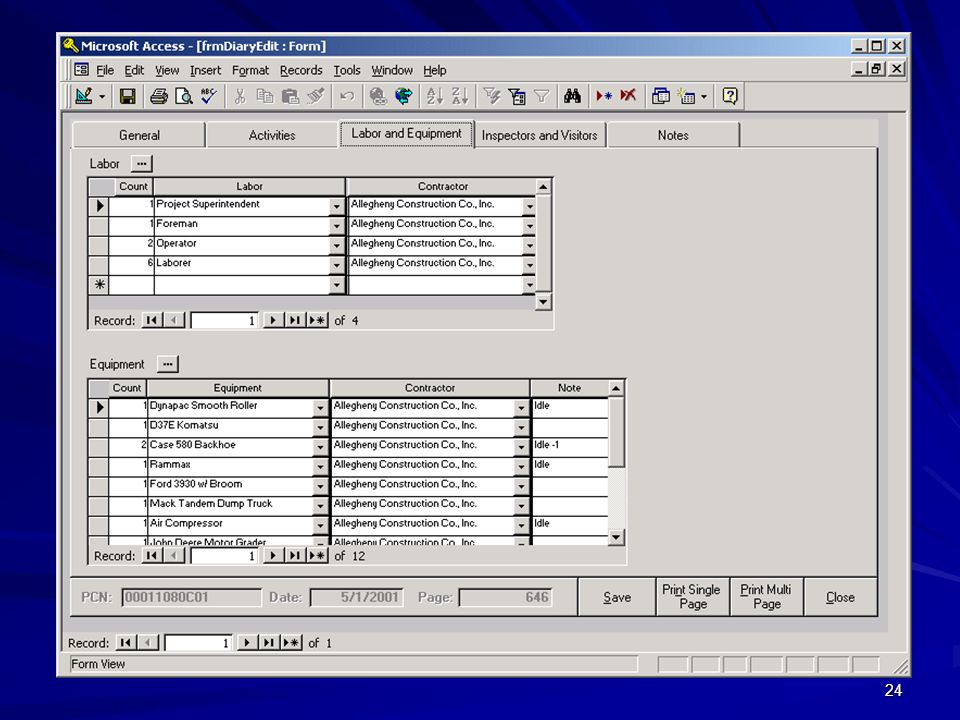Click the Note cell reading "Idle -1"
960x720 pixels.
click(569, 446)
